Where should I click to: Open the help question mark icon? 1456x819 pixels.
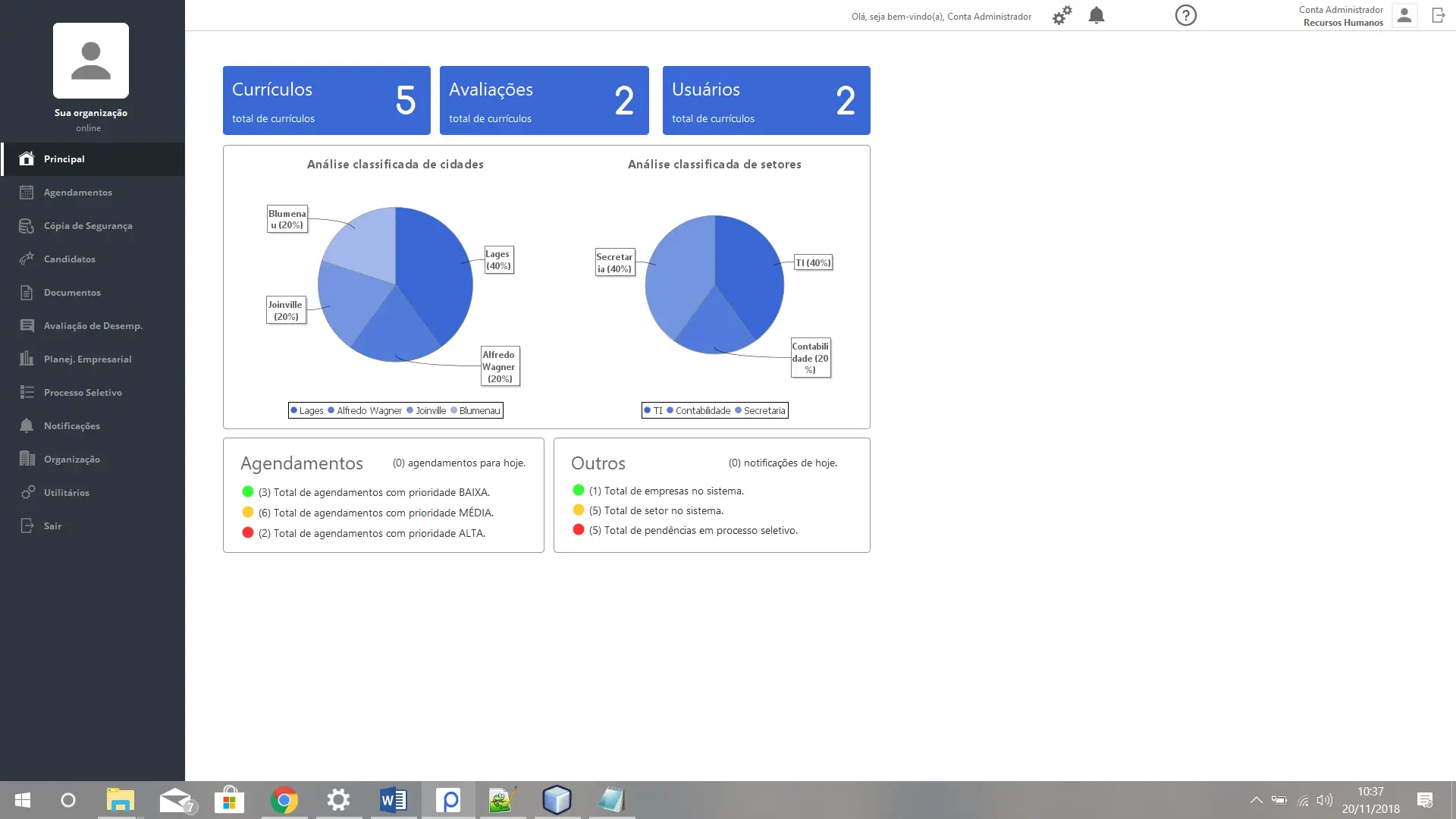[1186, 15]
